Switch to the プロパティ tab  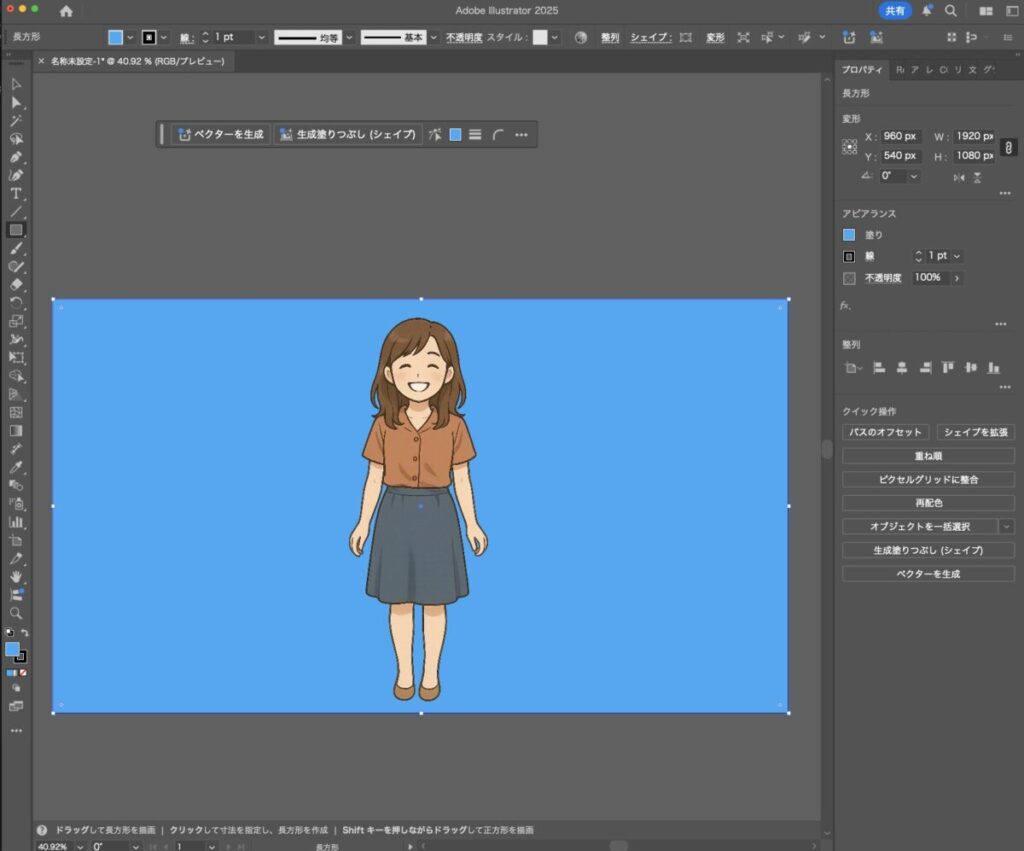pyautogui.click(x=861, y=70)
